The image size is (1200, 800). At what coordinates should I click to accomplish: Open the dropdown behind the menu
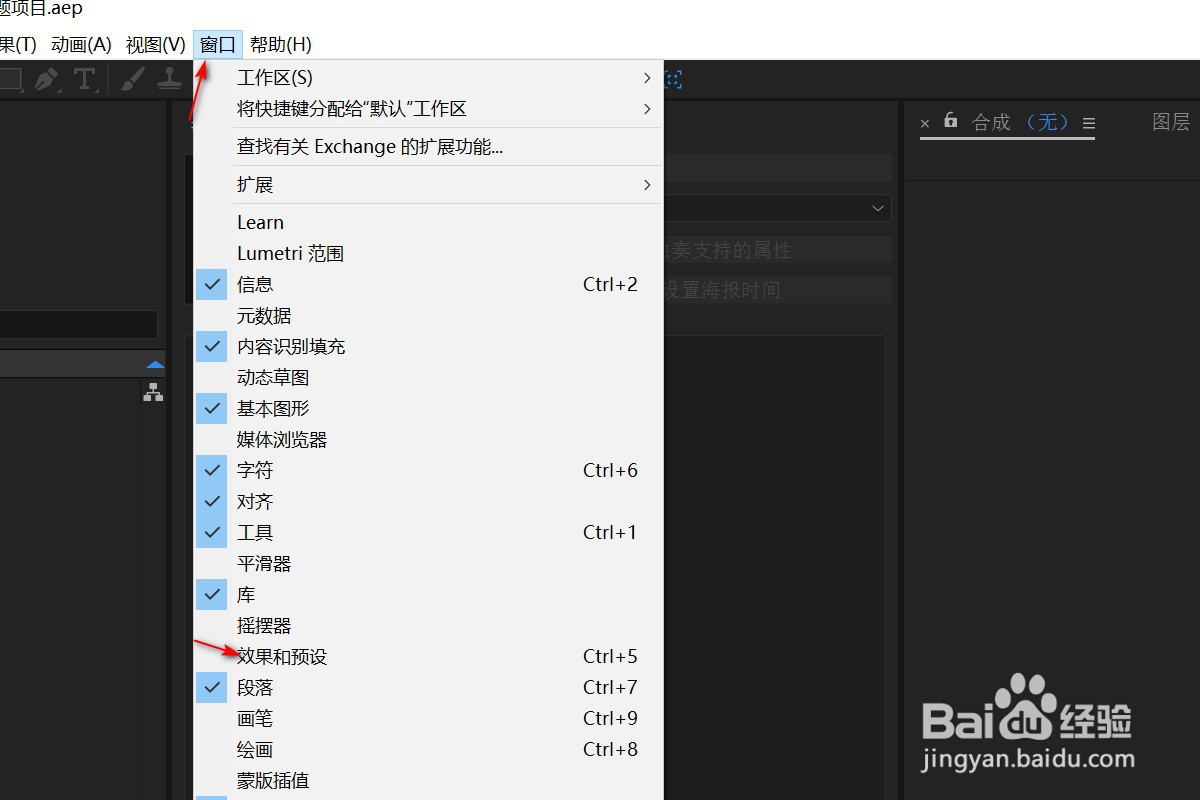878,208
